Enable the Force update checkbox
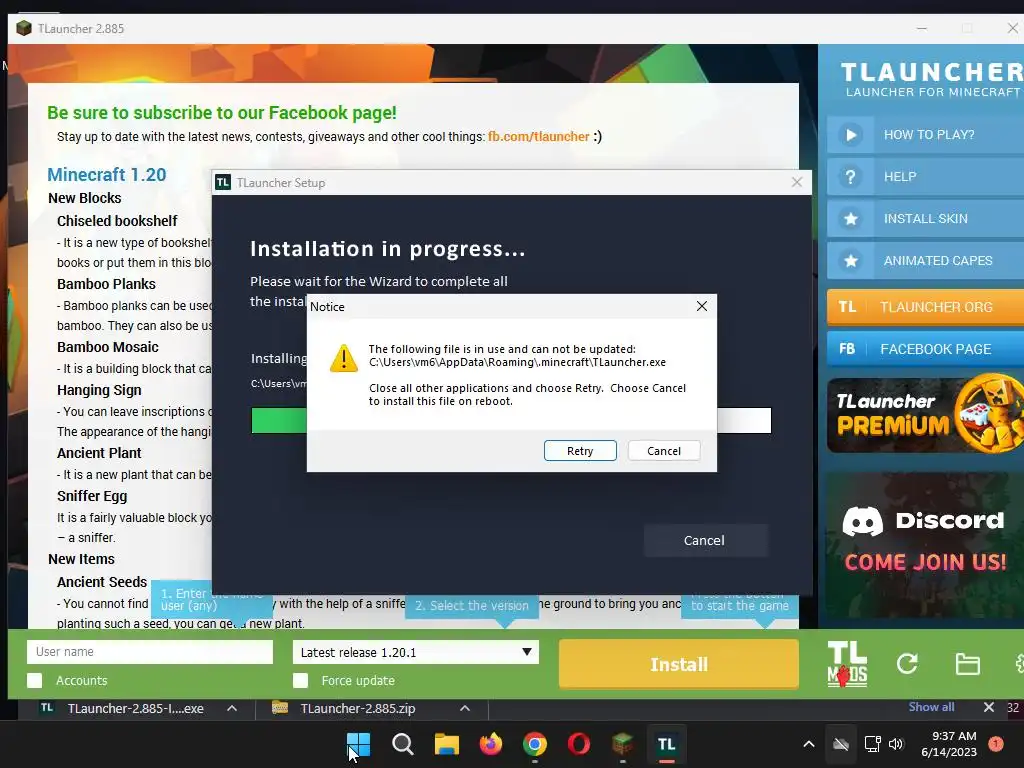 (x=300, y=680)
